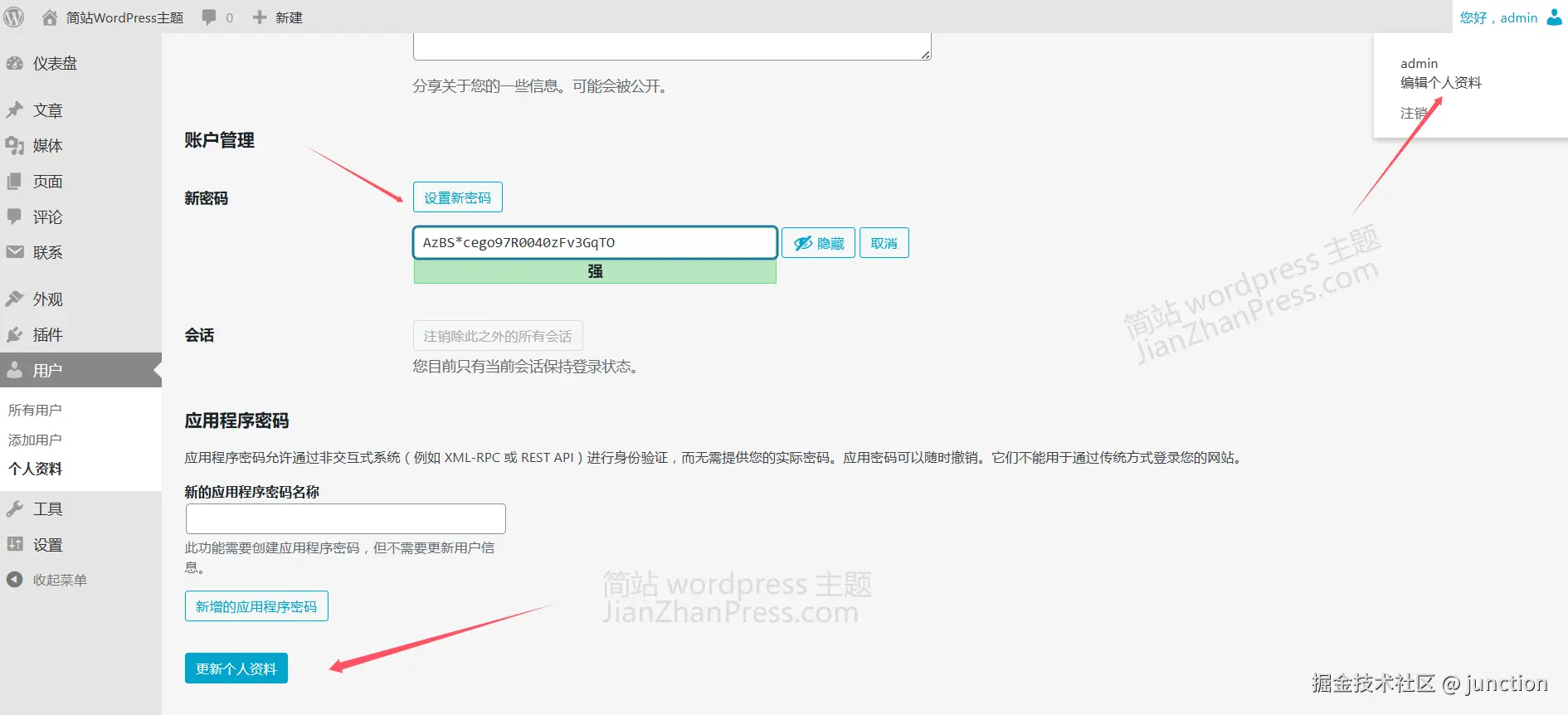Click 注销除此之外的所有会话 button
The width and height of the screenshot is (1568, 715).
click(498, 336)
